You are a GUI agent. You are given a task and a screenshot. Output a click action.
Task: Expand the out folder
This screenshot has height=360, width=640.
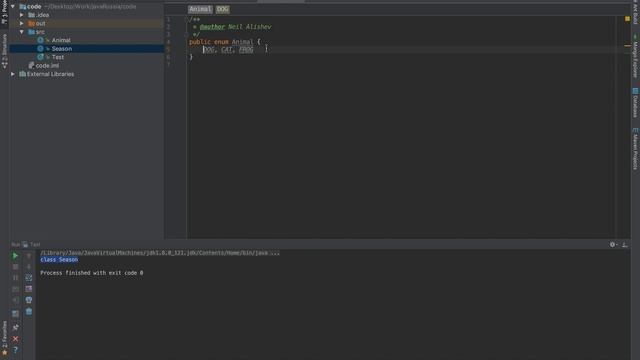[x=22, y=23]
